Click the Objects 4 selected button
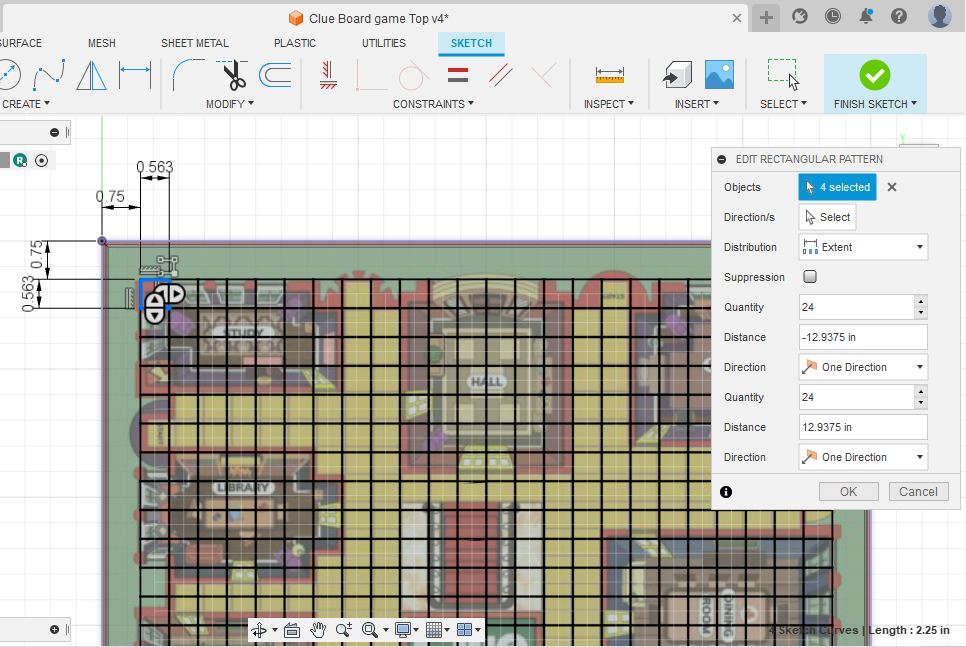Viewport: 966px width, 647px height. pos(837,187)
